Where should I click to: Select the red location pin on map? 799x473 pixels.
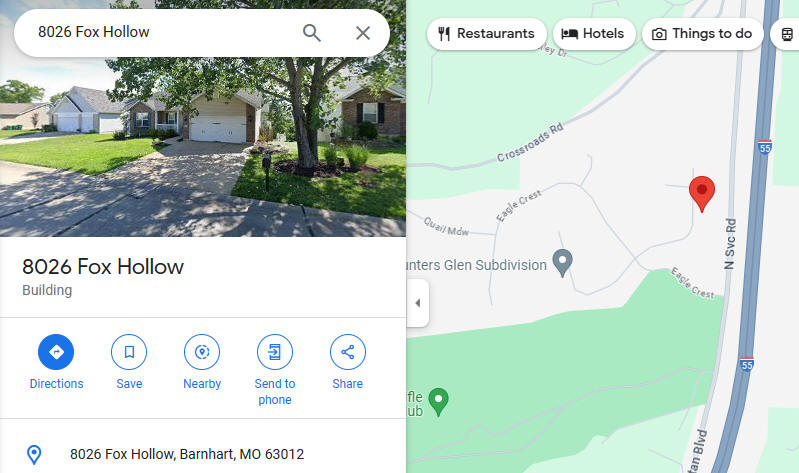[702, 193]
